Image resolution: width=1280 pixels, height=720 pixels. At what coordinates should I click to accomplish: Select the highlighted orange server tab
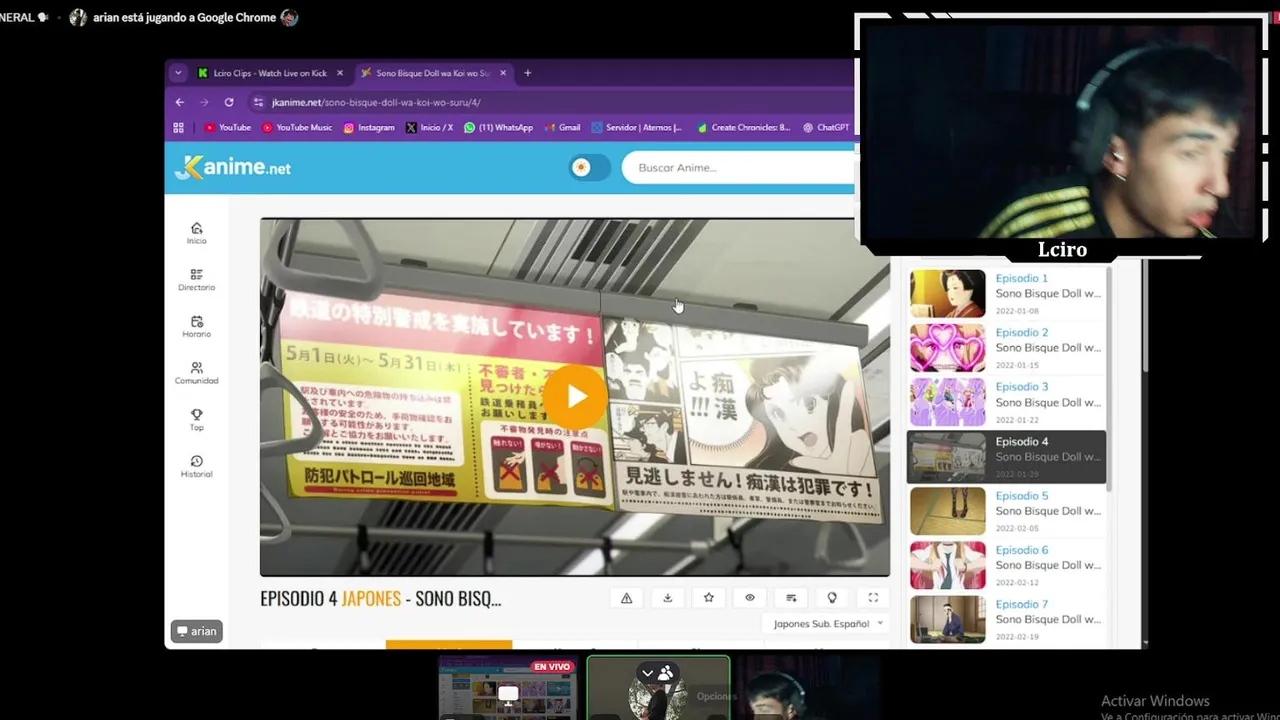[x=449, y=645]
